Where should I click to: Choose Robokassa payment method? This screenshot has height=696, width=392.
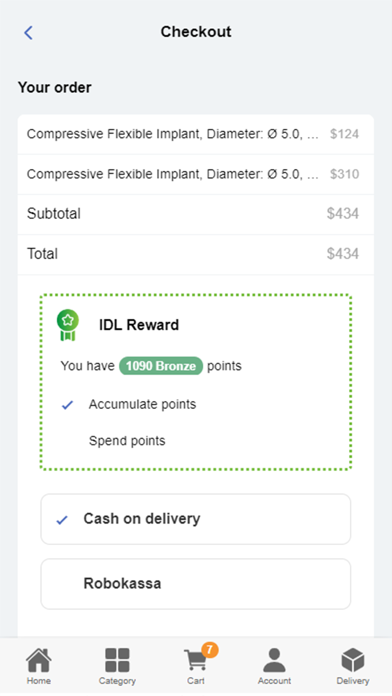(196, 584)
